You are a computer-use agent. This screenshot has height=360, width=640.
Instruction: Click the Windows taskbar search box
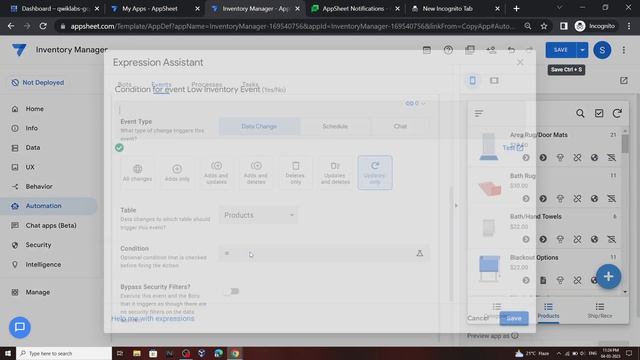click(x=64, y=353)
